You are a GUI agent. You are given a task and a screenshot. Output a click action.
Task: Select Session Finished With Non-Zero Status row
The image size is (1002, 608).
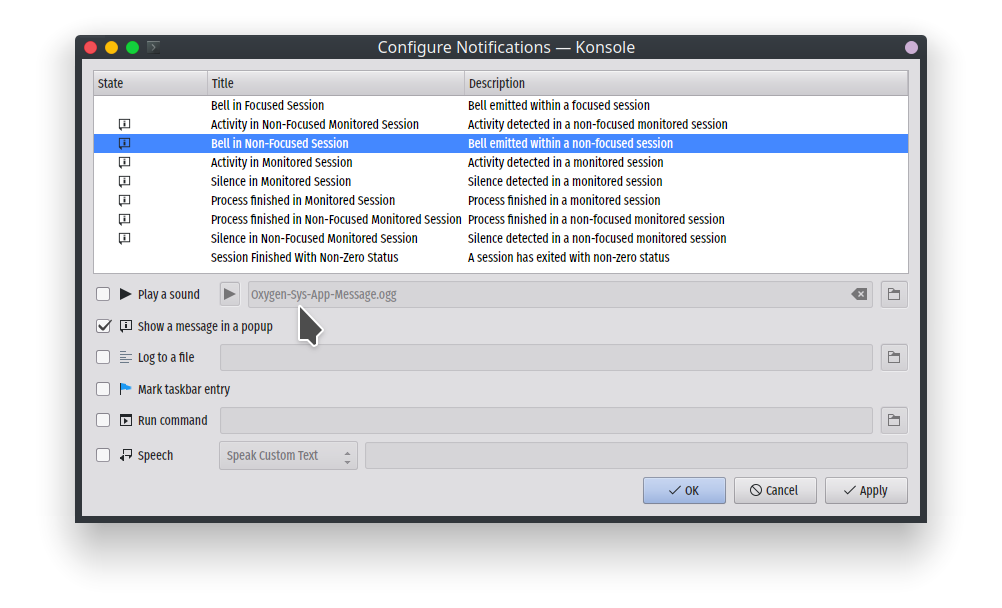coord(304,257)
